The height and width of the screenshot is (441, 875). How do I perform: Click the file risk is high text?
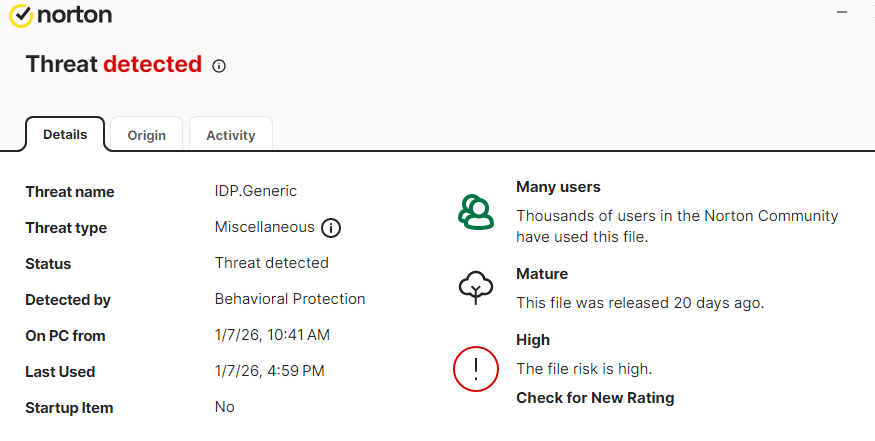(x=583, y=368)
